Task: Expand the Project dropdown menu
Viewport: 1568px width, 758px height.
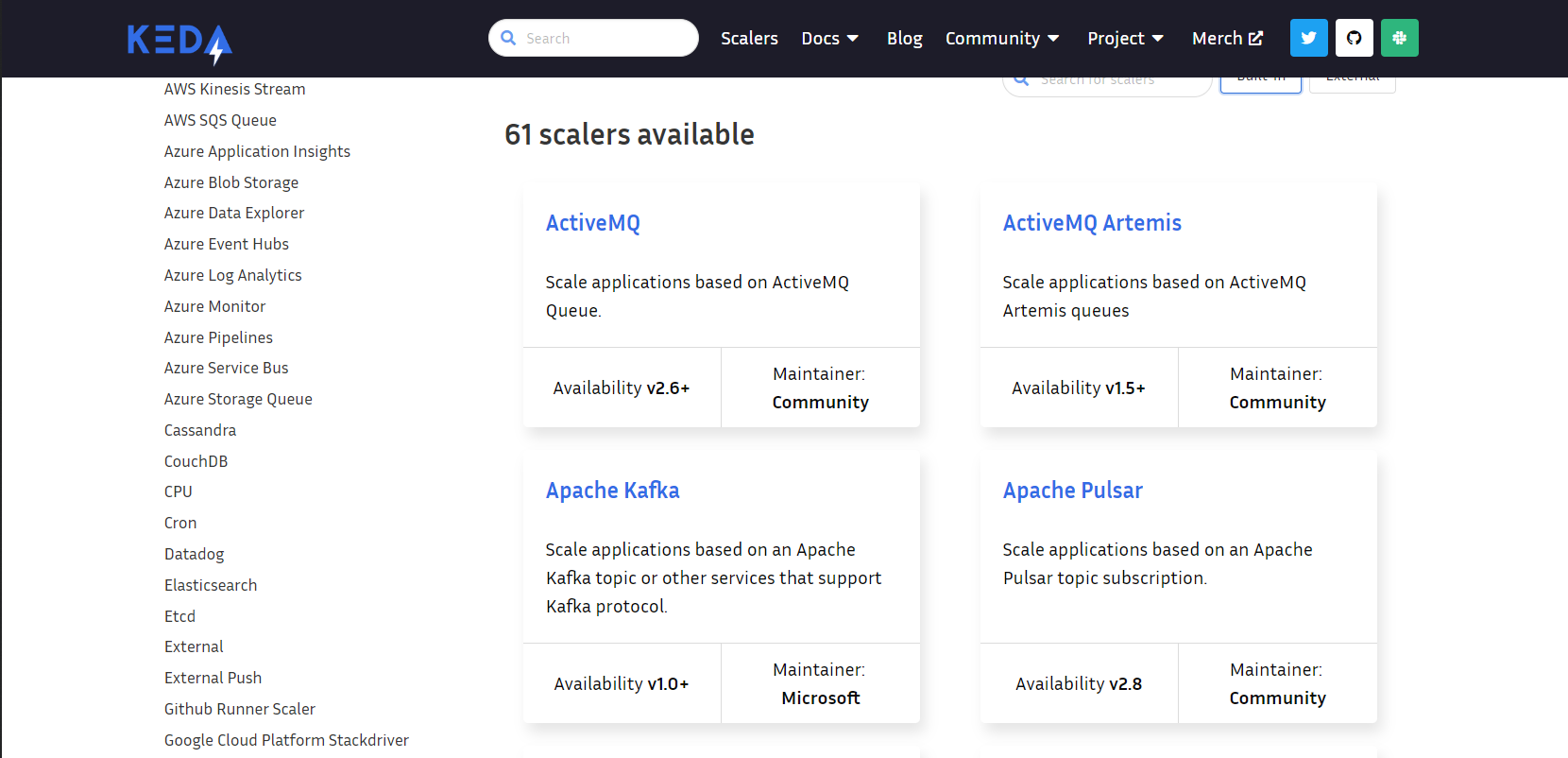Action: [x=1125, y=39]
